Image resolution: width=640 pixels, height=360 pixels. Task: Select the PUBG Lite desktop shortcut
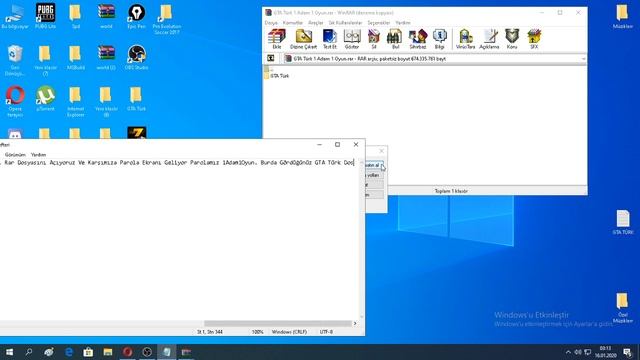tap(45, 16)
